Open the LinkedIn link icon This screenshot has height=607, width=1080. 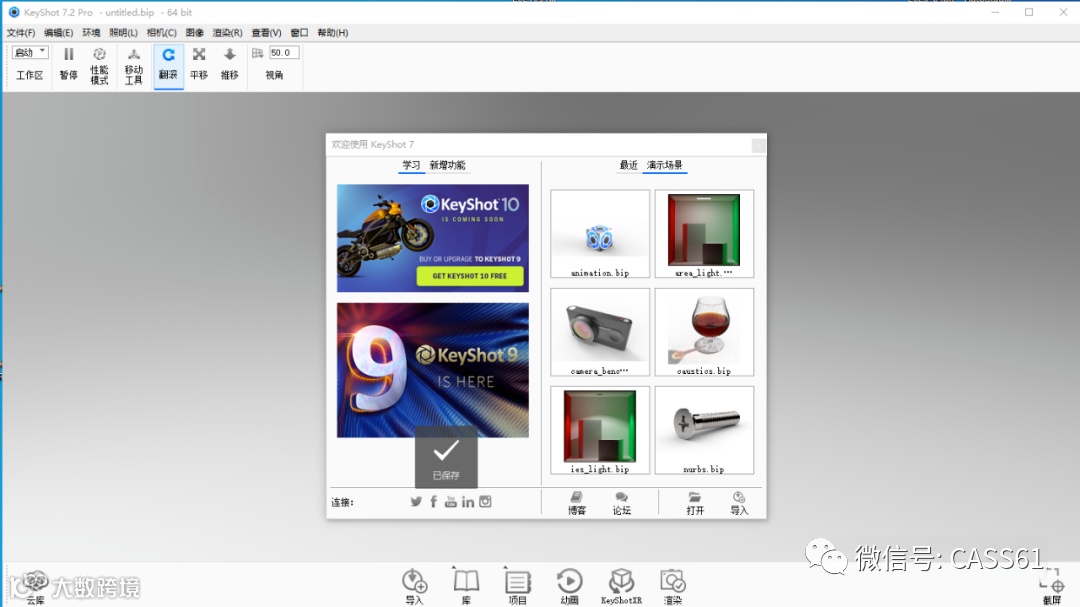click(x=468, y=502)
